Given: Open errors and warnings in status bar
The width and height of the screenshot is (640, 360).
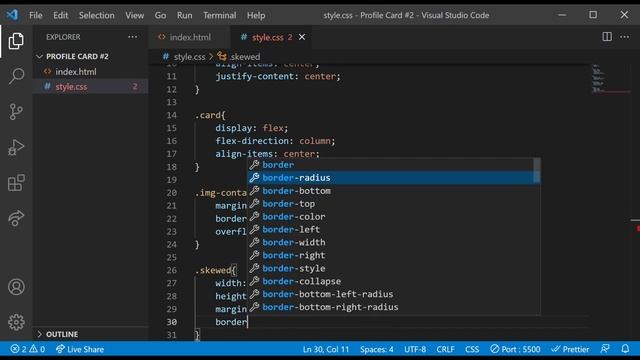Looking at the screenshot, I should coord(28,349).
